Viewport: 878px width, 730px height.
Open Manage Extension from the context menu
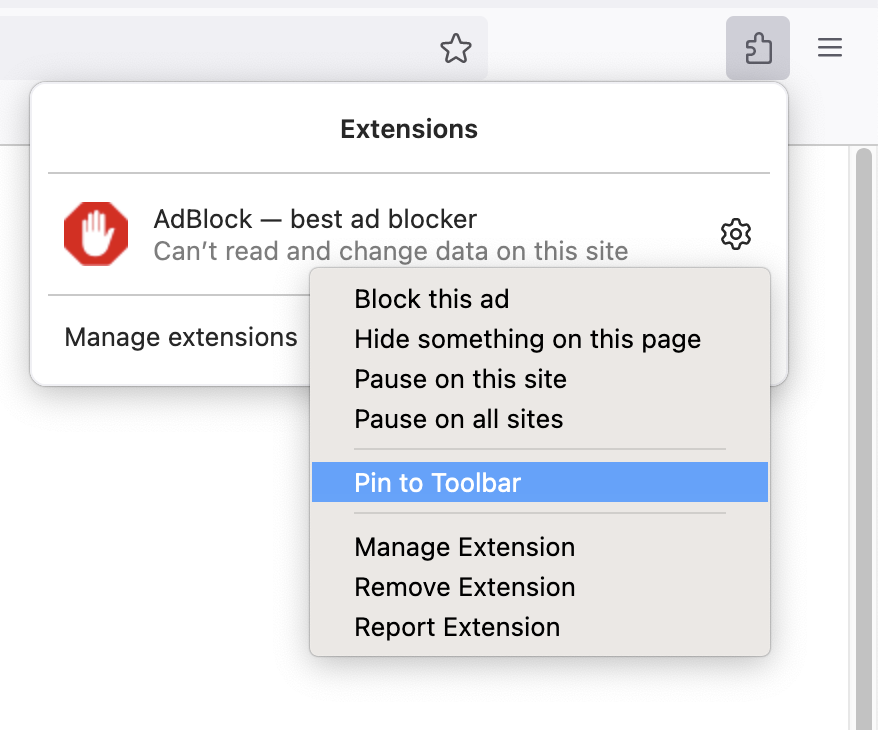tap(464, 547)
